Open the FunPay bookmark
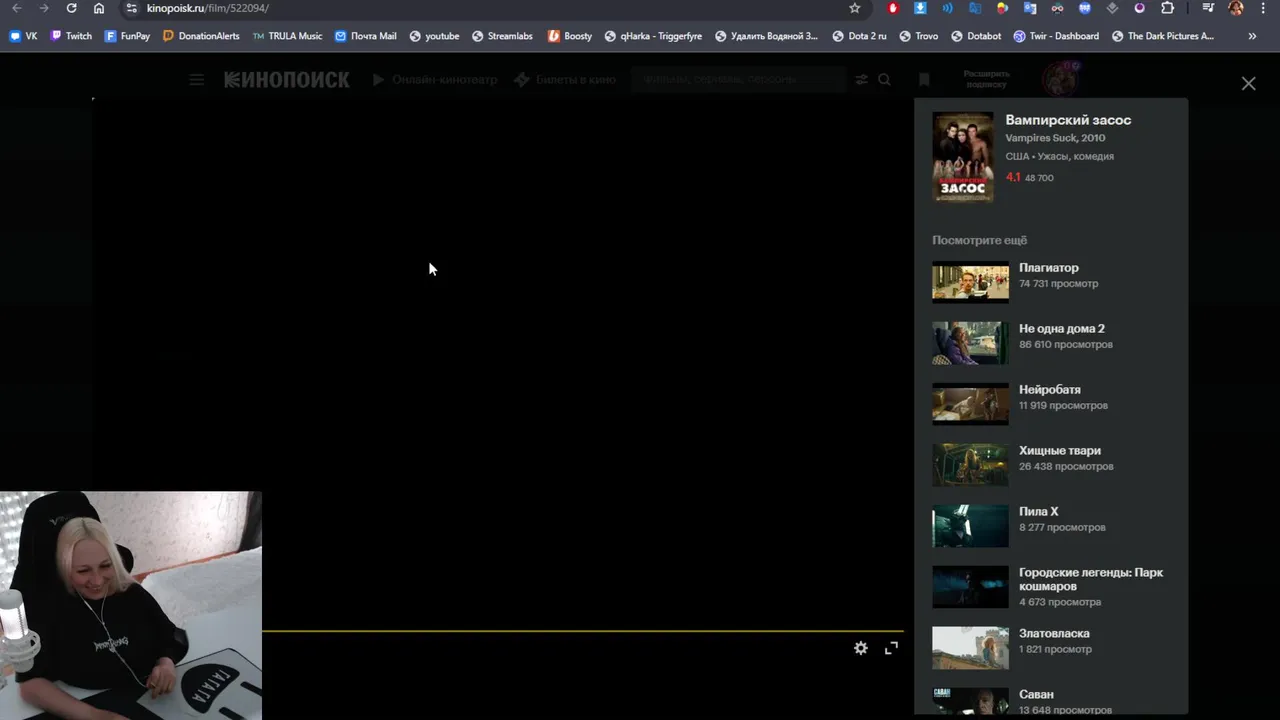This screenshot has width=1280, height=720. [x=127, y=36]
